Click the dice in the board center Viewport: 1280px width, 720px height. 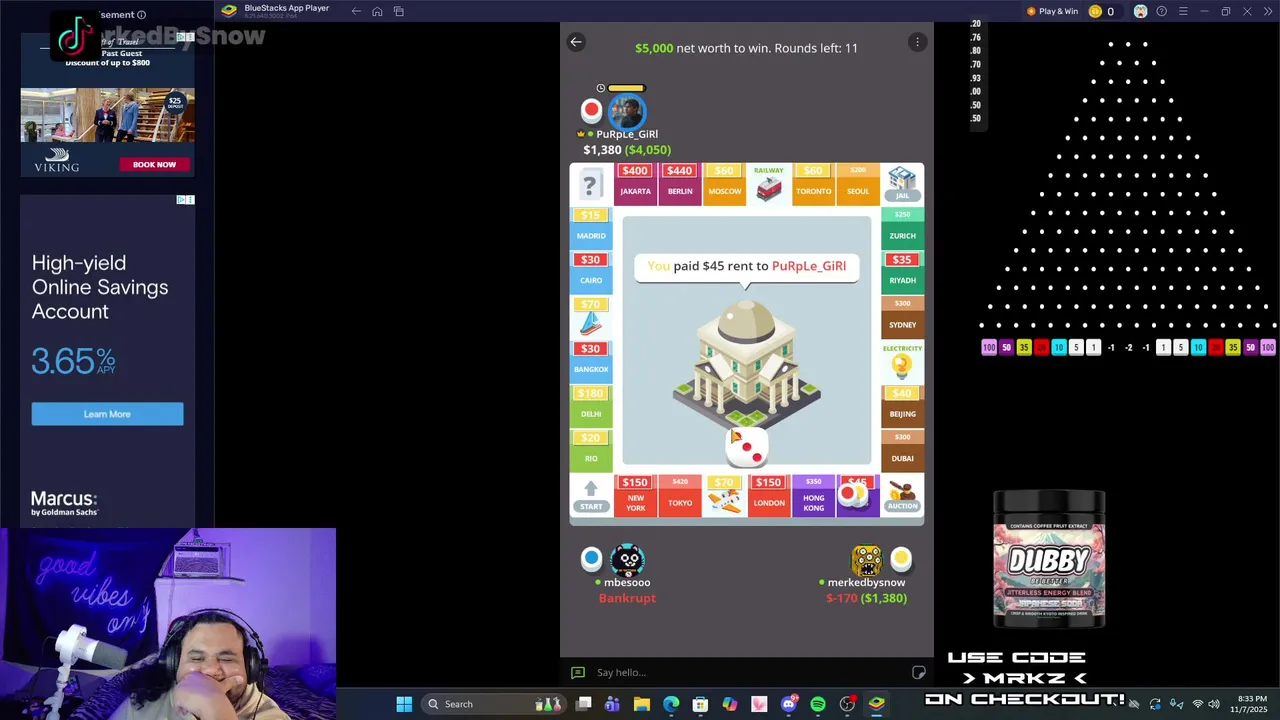(746, 447)
